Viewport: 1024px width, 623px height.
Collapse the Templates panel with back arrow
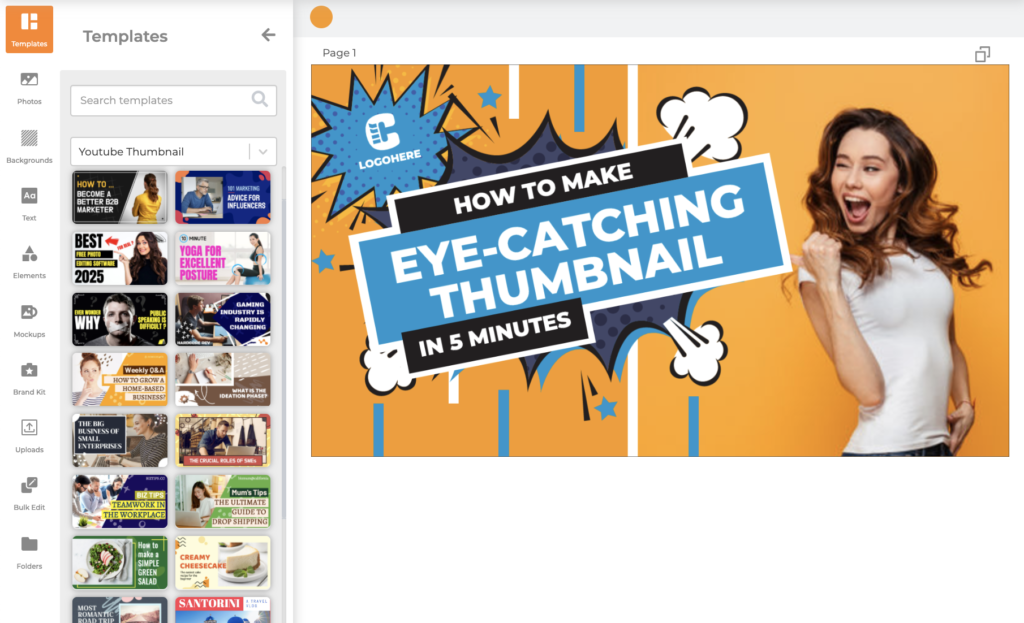[x=268, y=35]
